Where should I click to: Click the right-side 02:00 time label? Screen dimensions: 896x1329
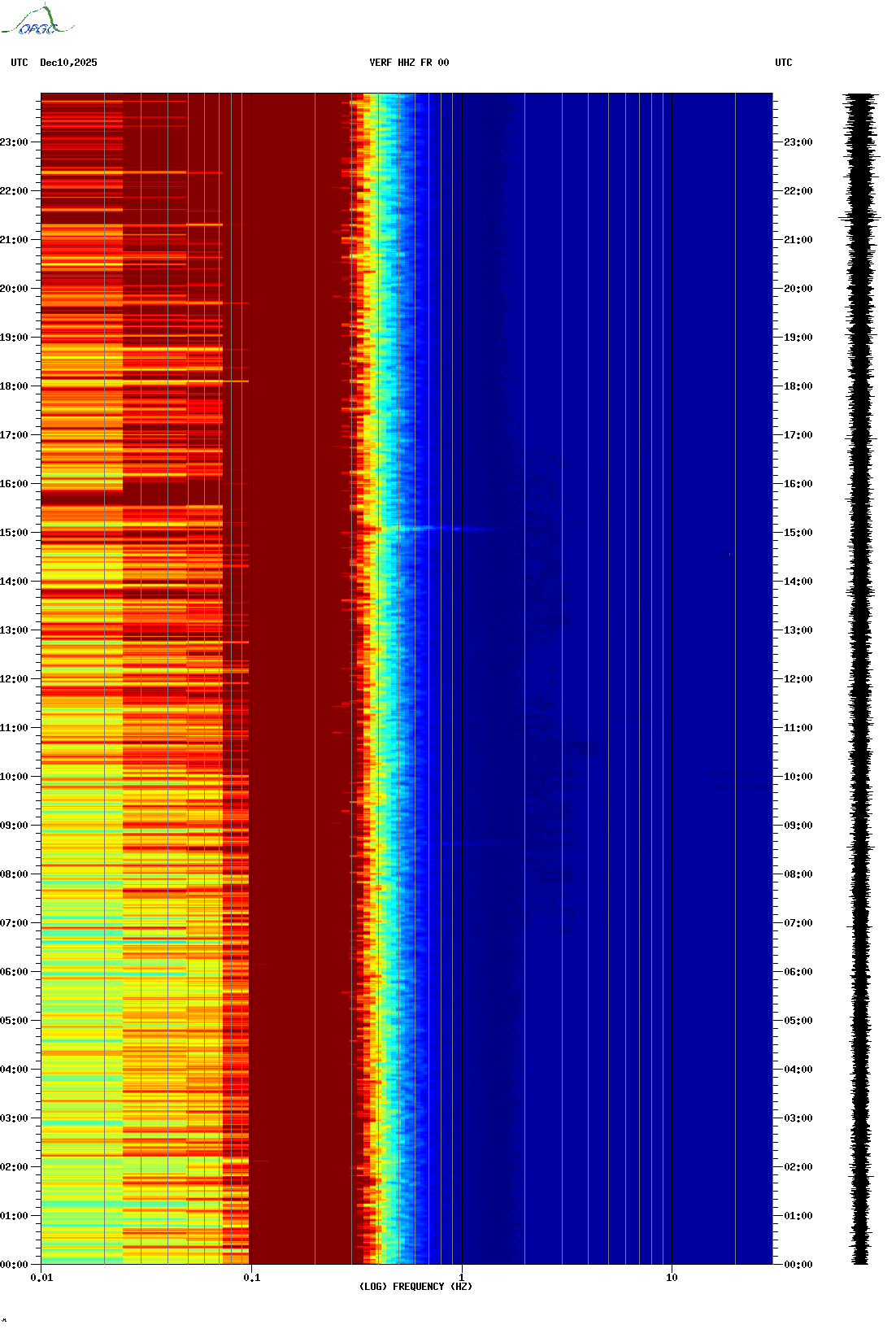[x=798, y=1167]
